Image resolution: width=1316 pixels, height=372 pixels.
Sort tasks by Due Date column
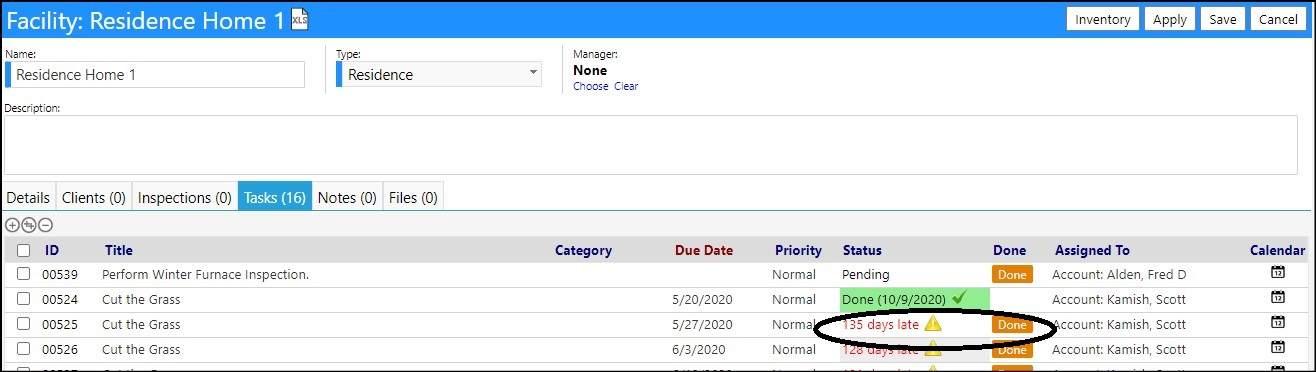pos(703,250)
